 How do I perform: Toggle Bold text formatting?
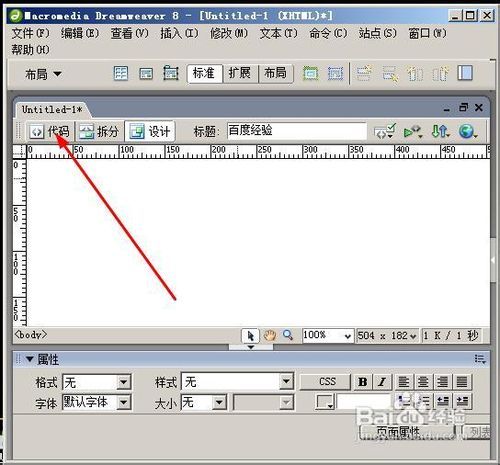363,382
